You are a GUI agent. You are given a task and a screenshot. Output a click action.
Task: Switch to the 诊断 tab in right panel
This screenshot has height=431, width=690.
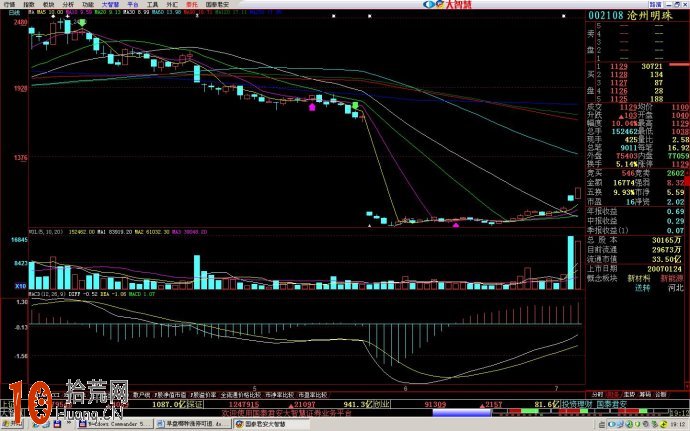661,395
